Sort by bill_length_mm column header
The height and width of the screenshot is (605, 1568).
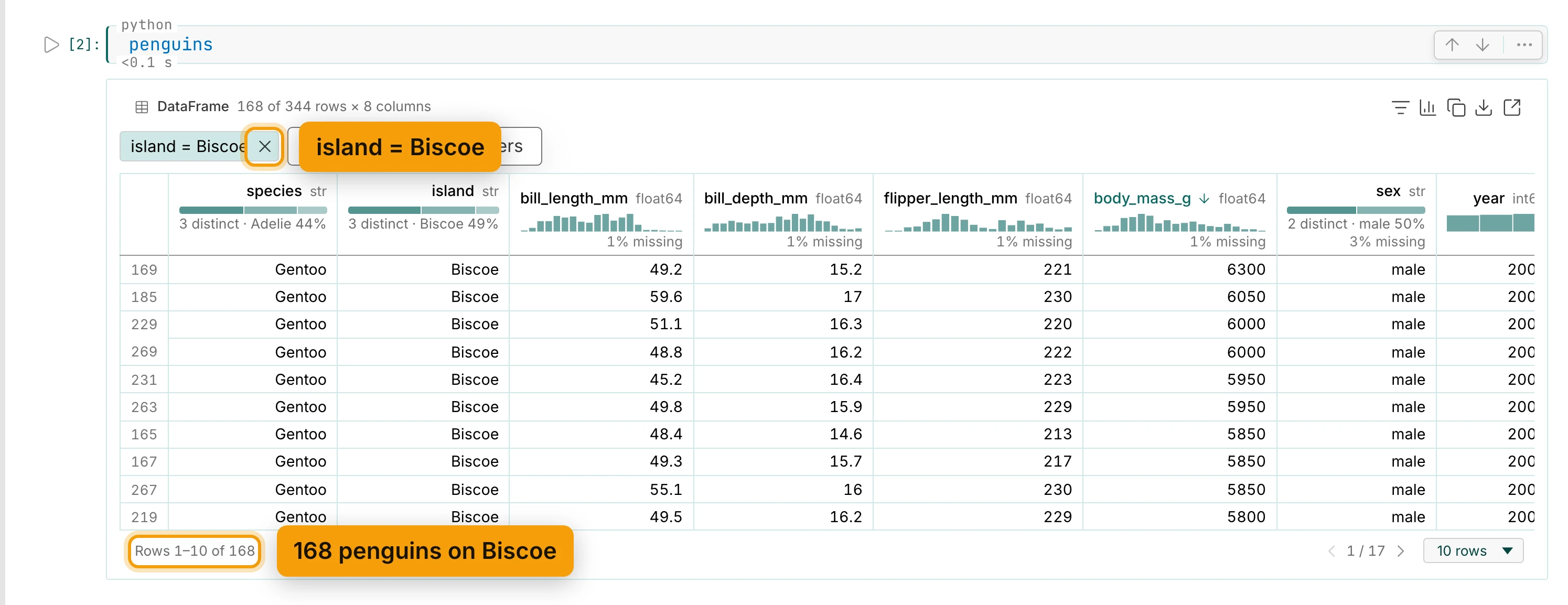[573, 198]
